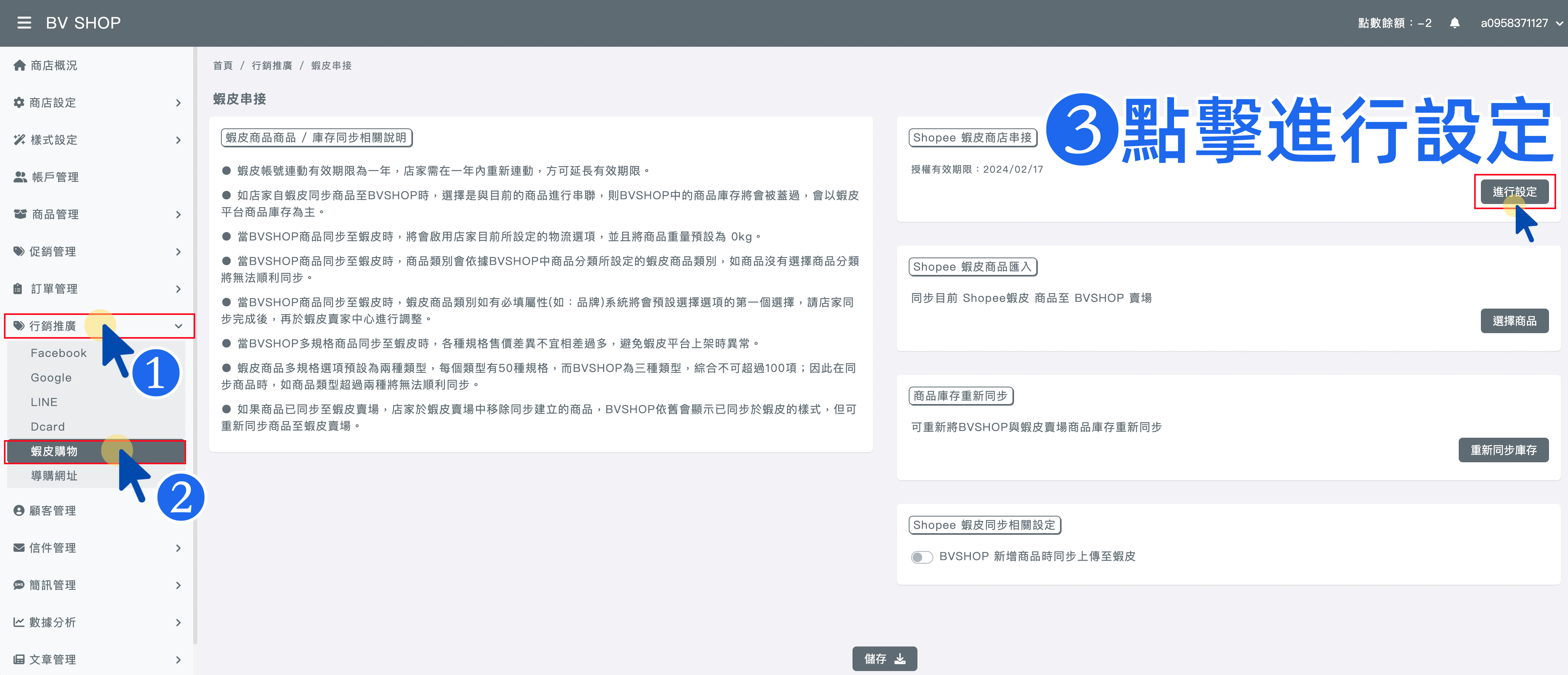
Task: Click the magic wand icon beside 樣式設定
Action: [19, 139]
